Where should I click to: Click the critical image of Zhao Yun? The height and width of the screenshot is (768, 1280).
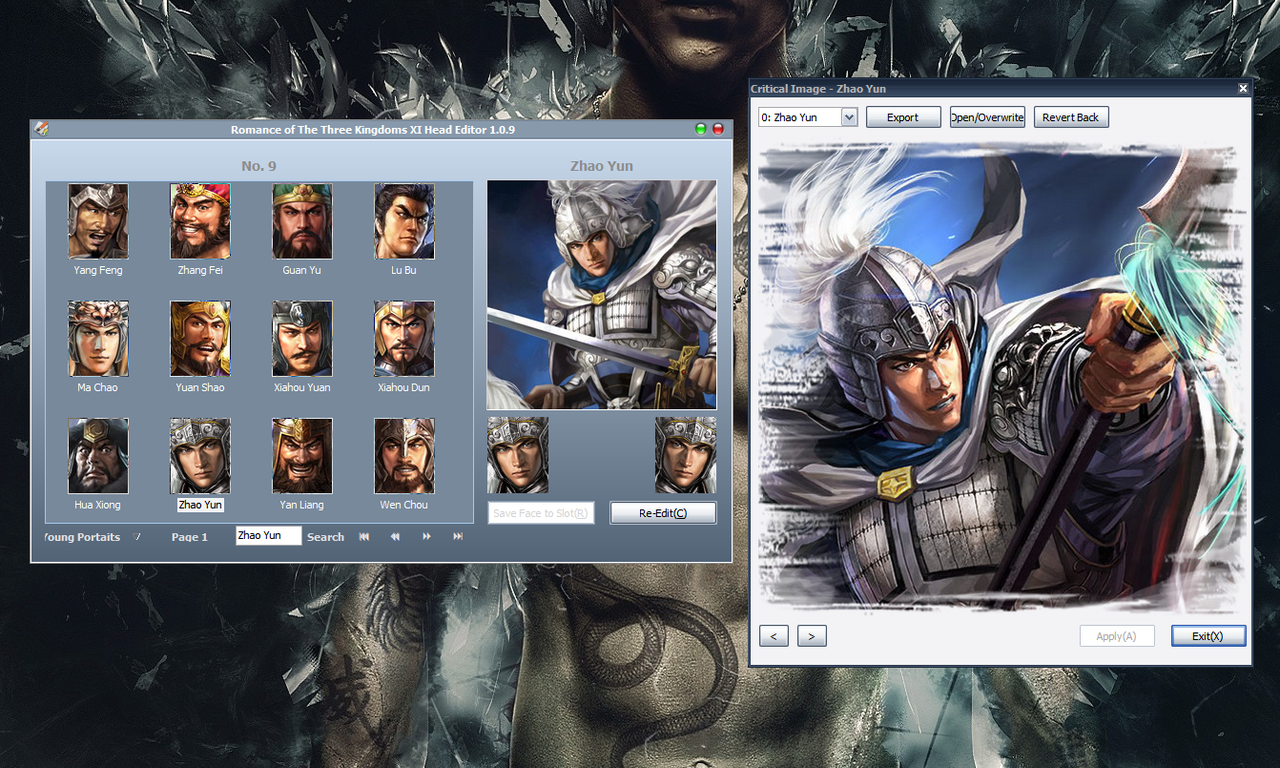(1003, 377)
